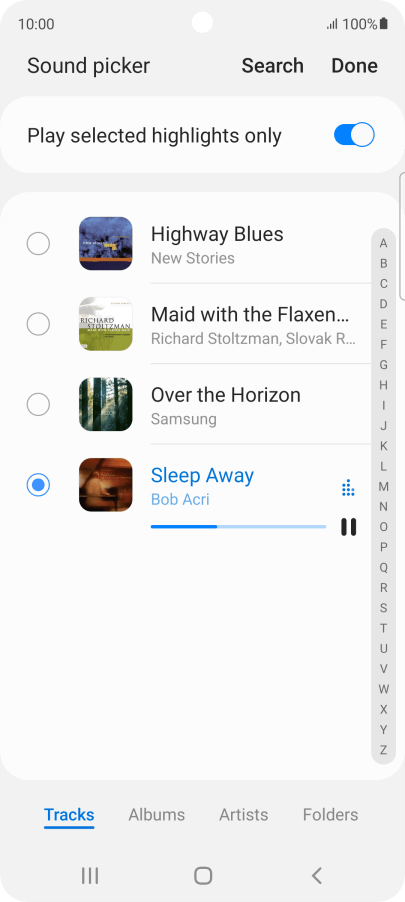Pause the Sleep Away preview

[x=349, y=527]
